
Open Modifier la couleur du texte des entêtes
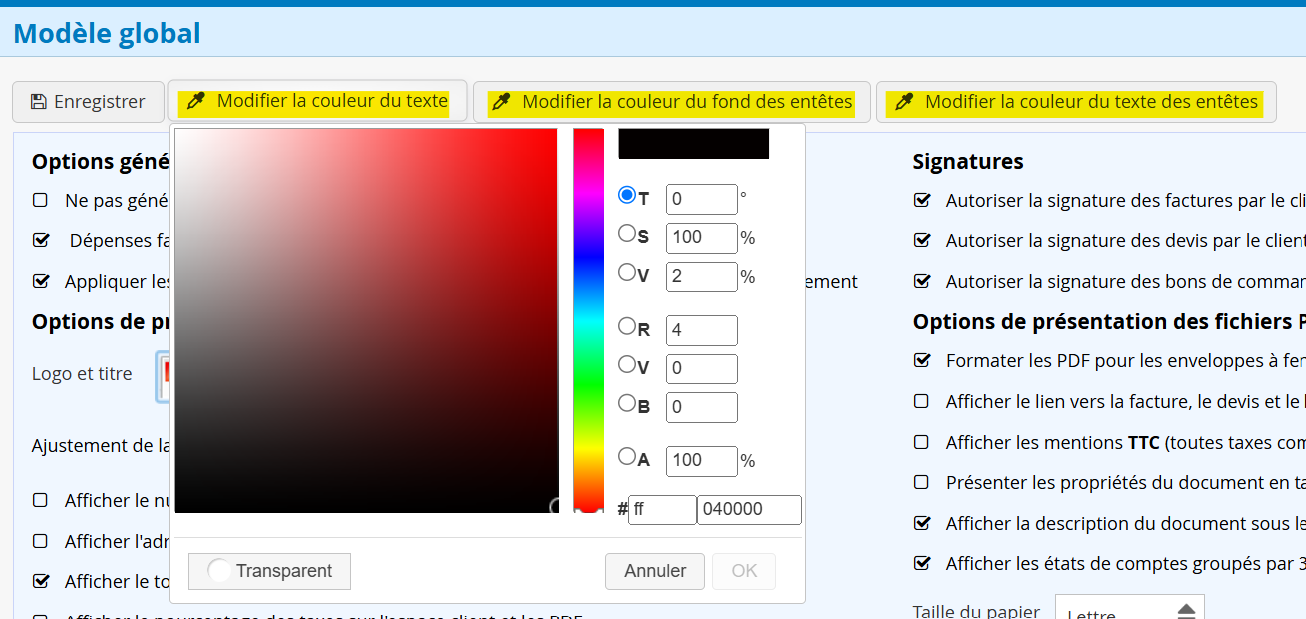(1076, 102)
